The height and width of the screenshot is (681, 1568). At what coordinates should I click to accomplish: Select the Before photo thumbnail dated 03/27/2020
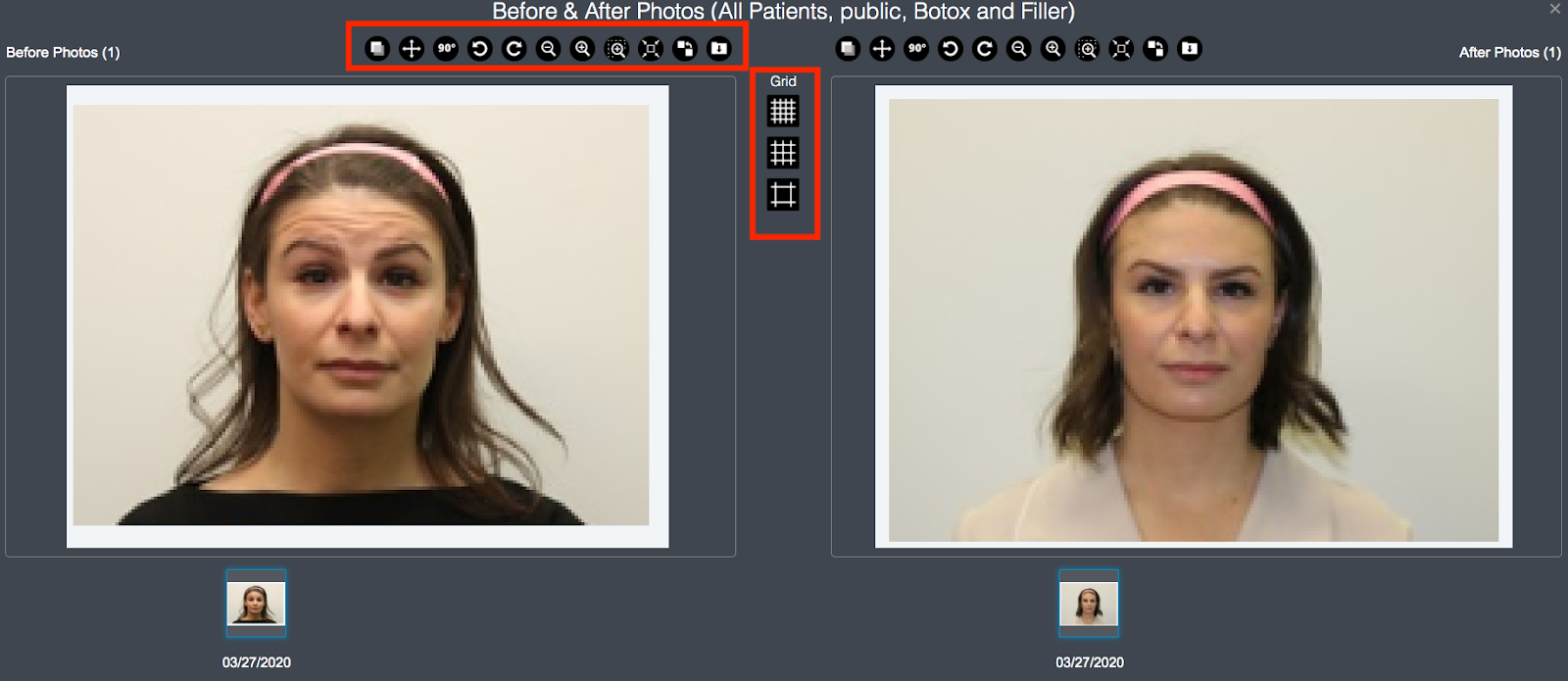point(256,604)
